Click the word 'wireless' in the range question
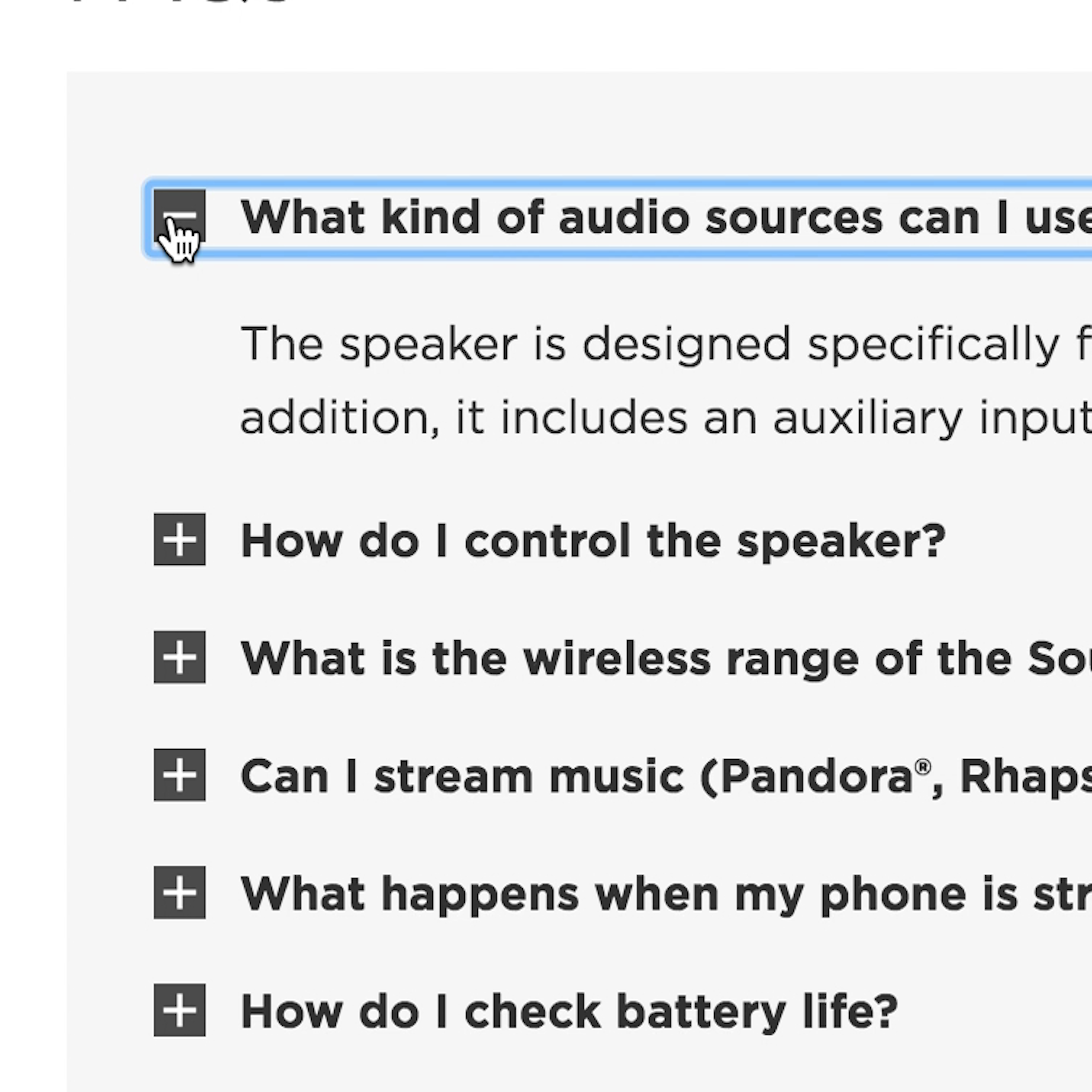This screenshot has height=1092, width=1092. [616, 659]
